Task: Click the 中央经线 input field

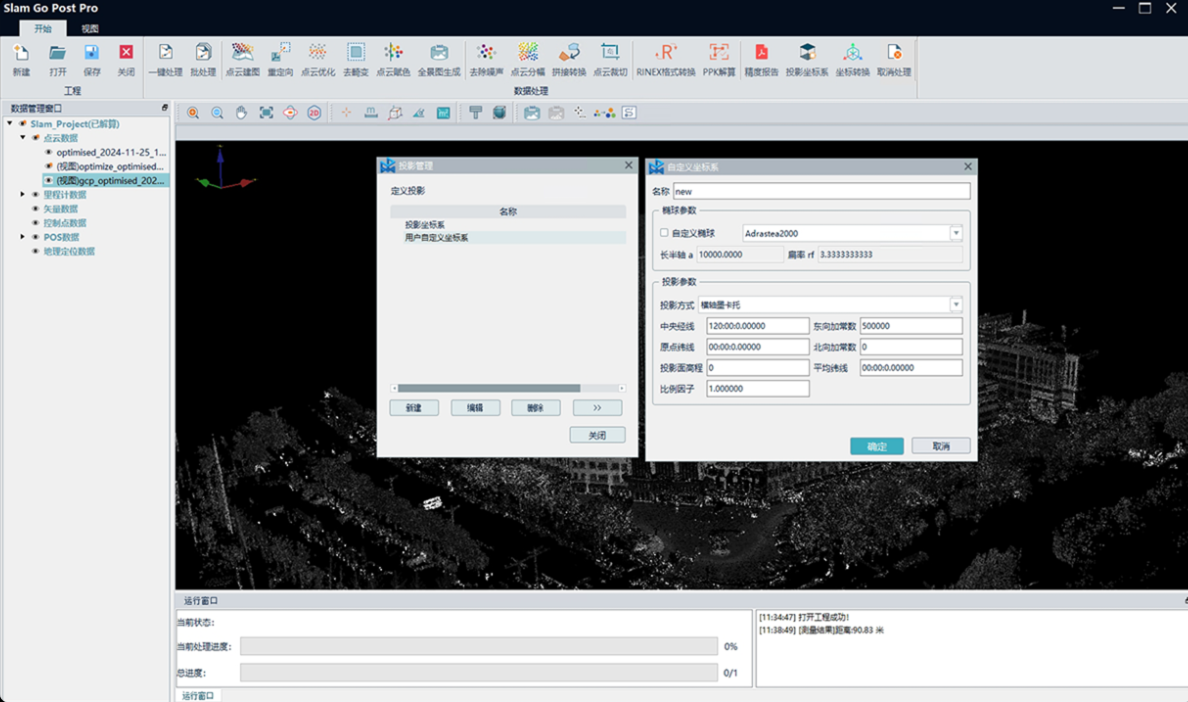Action: 757,326
